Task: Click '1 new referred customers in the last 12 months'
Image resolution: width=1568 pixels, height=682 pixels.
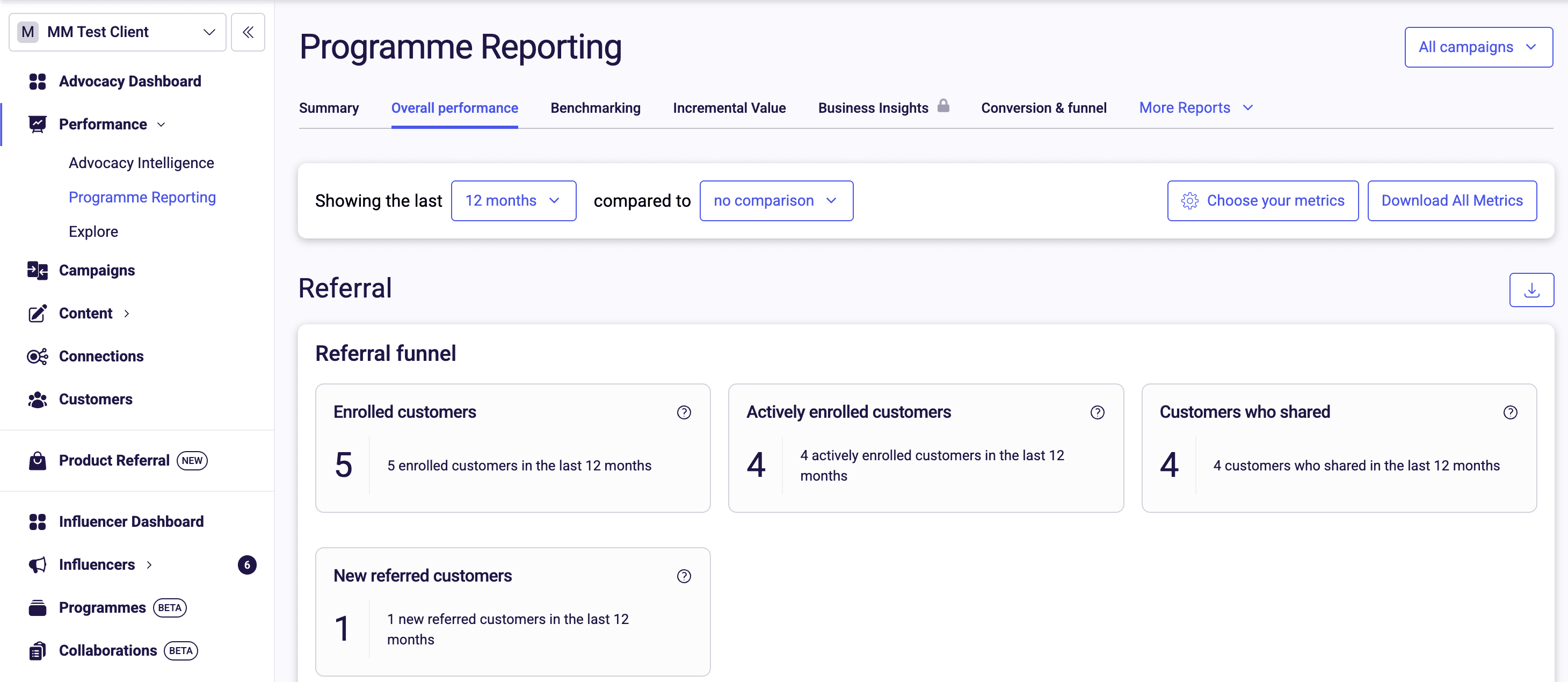Action: [x=507, y=629]
